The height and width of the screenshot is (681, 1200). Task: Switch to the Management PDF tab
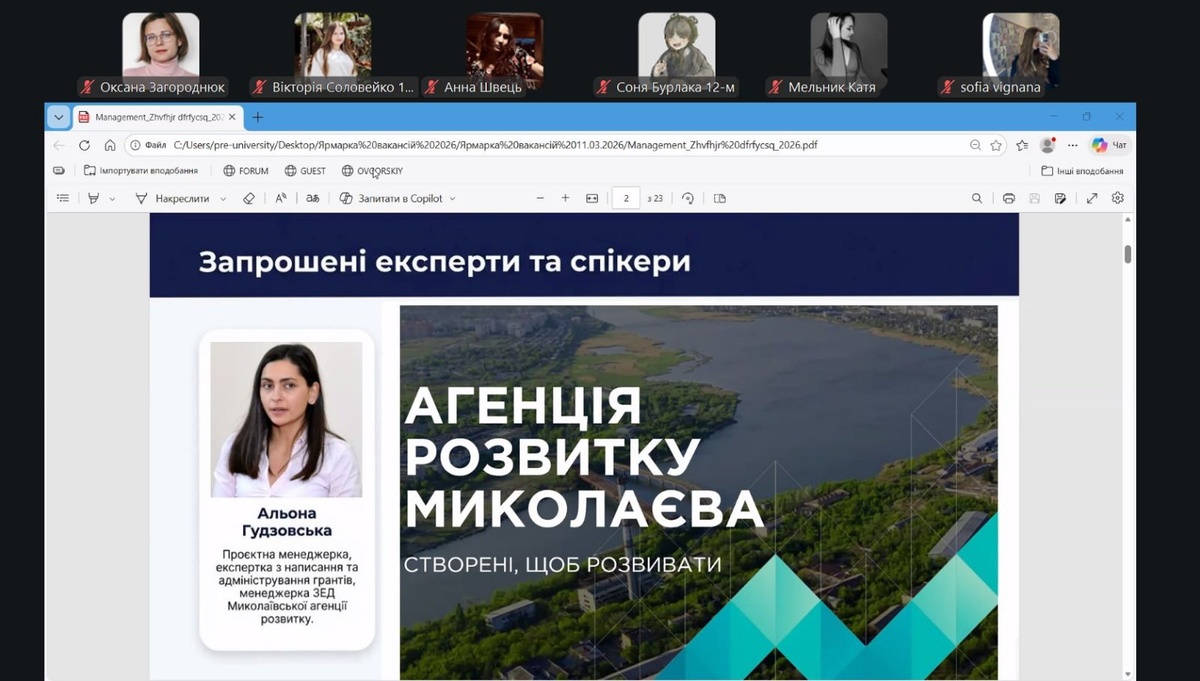pos(155,117)
